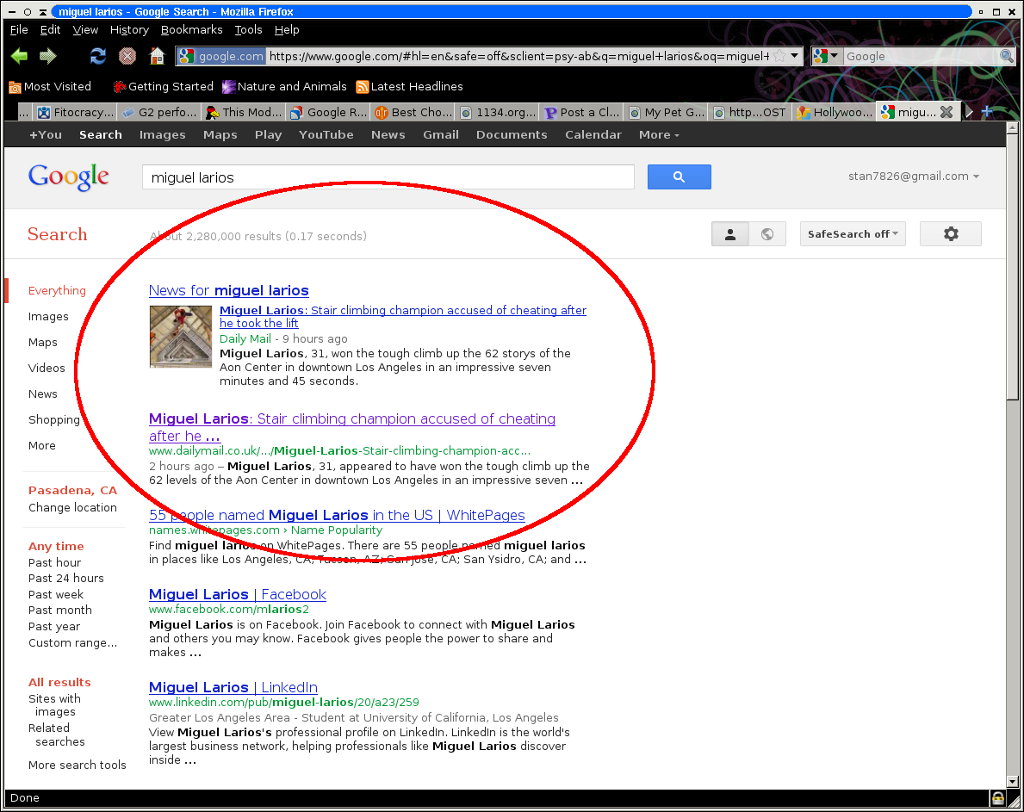Reload the page with the refresh icon
The width and height of the screenshot is (1024, 812).
(x=98, y=56)
